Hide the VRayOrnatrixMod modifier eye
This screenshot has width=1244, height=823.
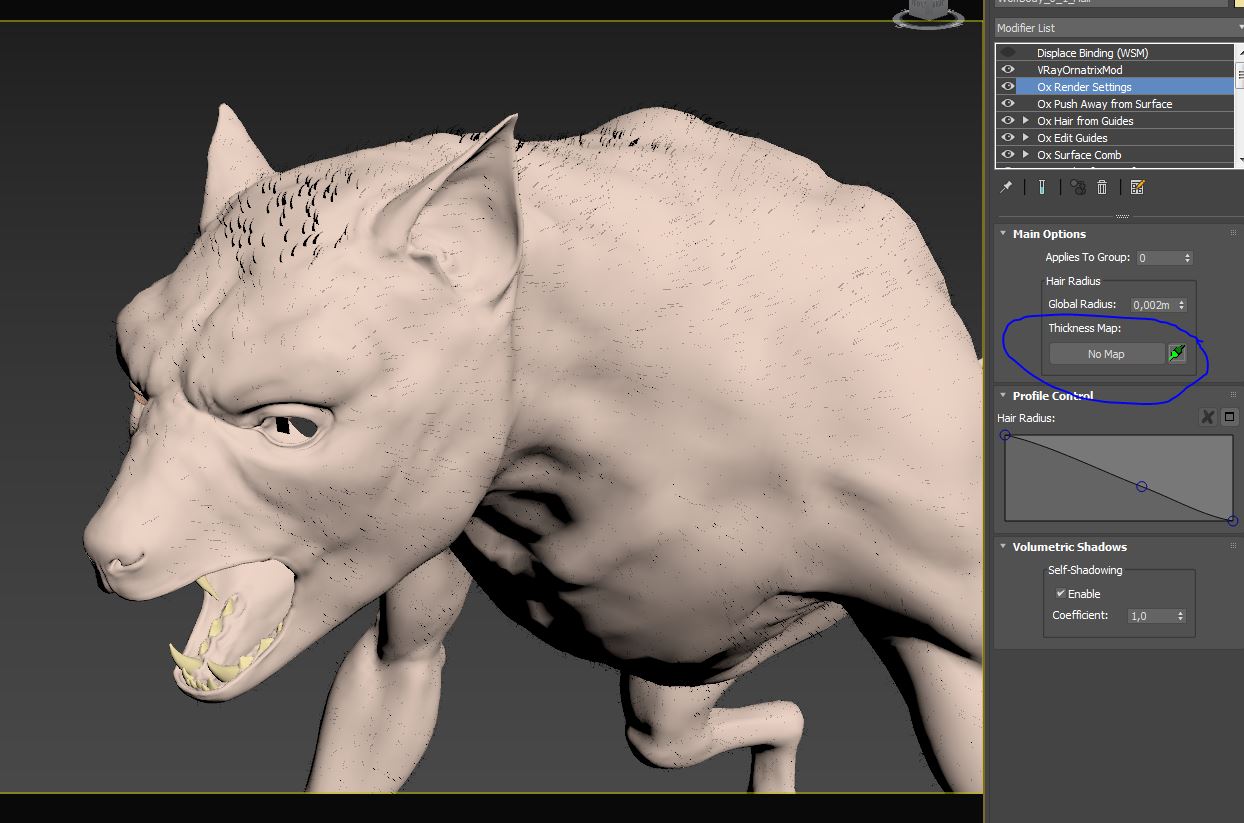point(1008,70)
